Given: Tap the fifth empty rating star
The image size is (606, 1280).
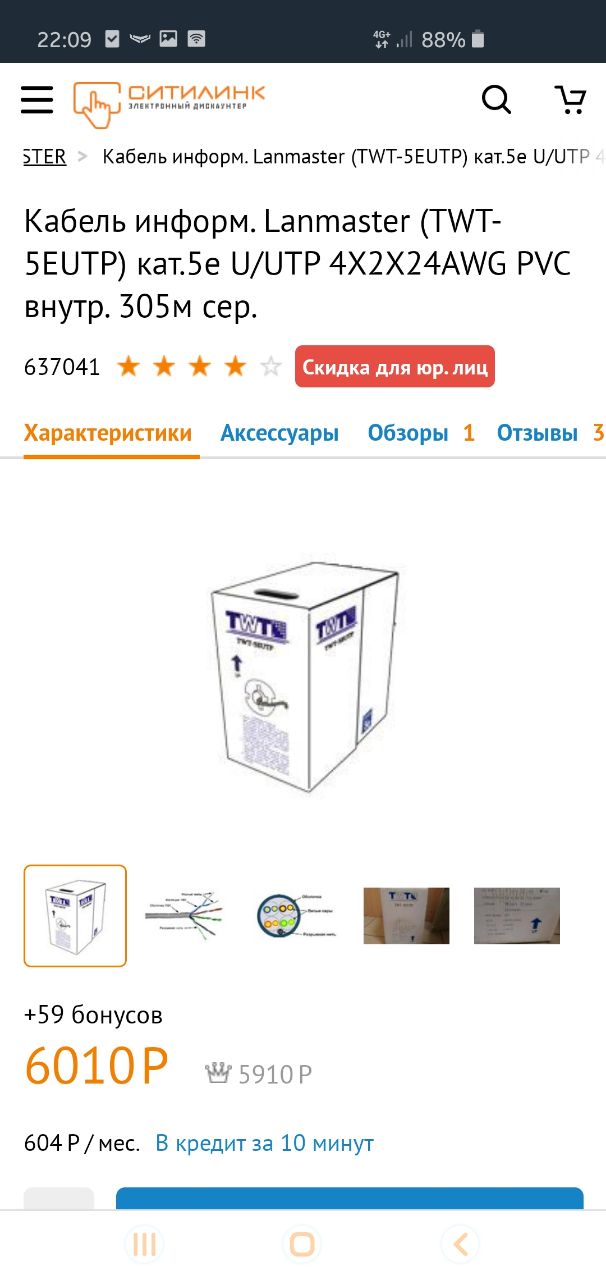Looking at the screenshot, I should pos(271,366).
